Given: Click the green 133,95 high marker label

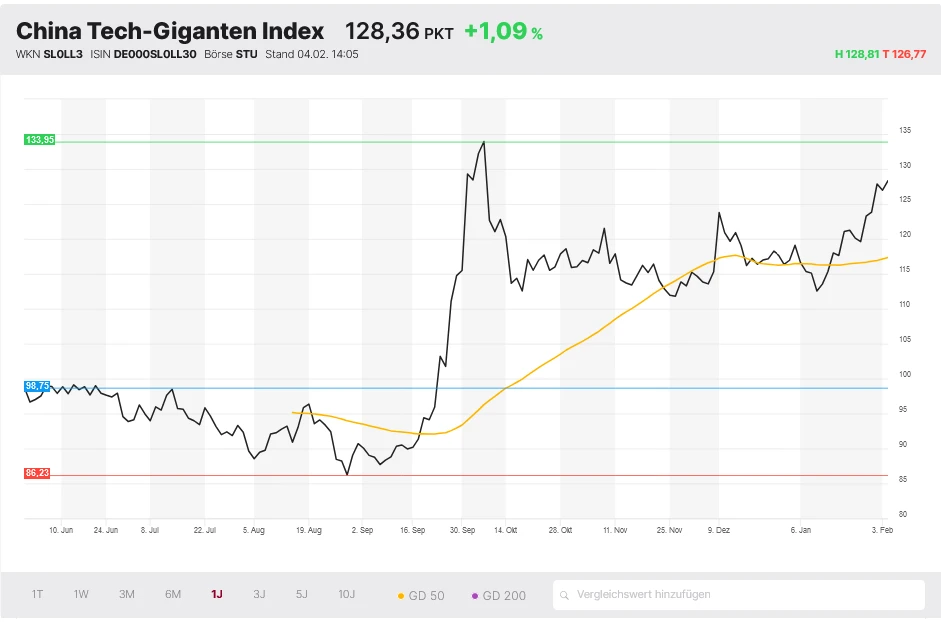Looking at the screenshot, I should click(39, 139).
